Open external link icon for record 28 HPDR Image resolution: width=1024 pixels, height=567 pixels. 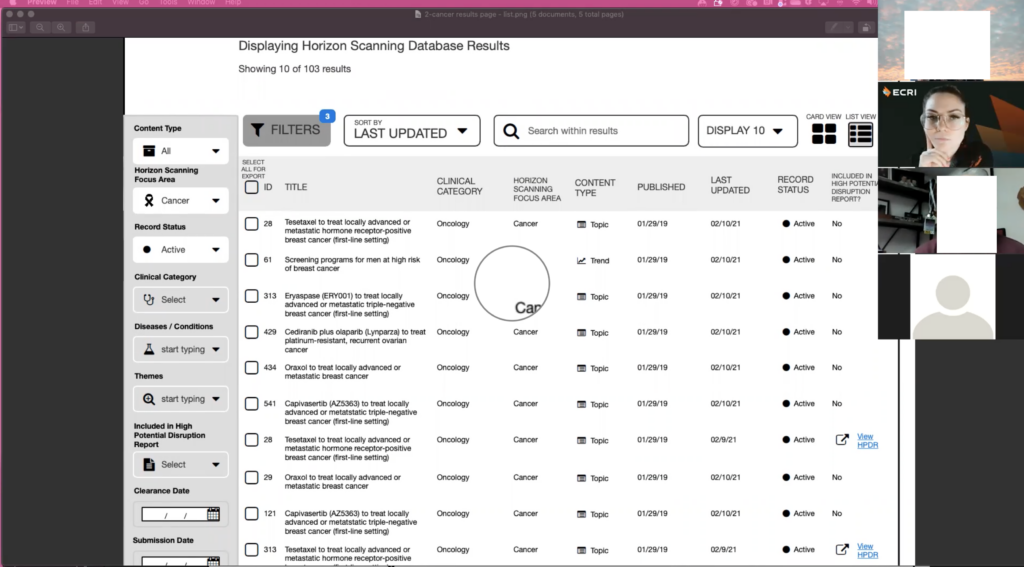coord(842,440)
